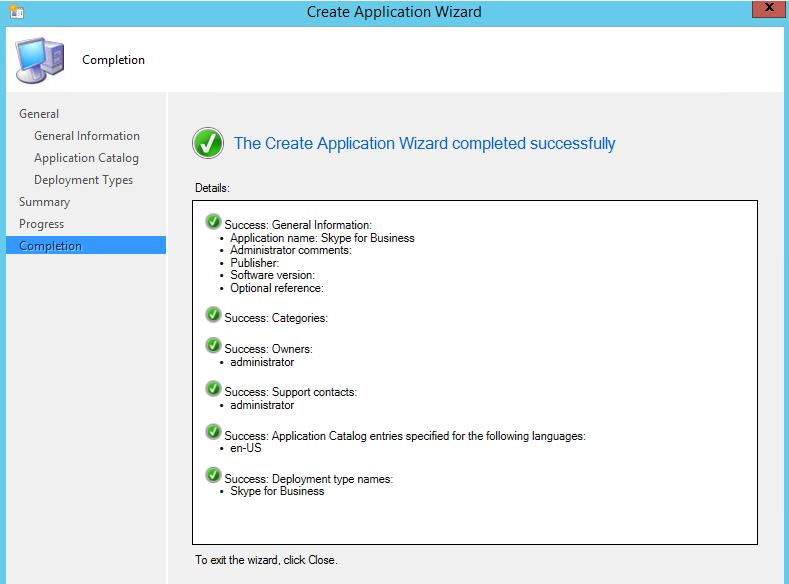Screen dimensions: 789x584
Task: Click the wizard completed successfully heading
Action: coord(424,143)
